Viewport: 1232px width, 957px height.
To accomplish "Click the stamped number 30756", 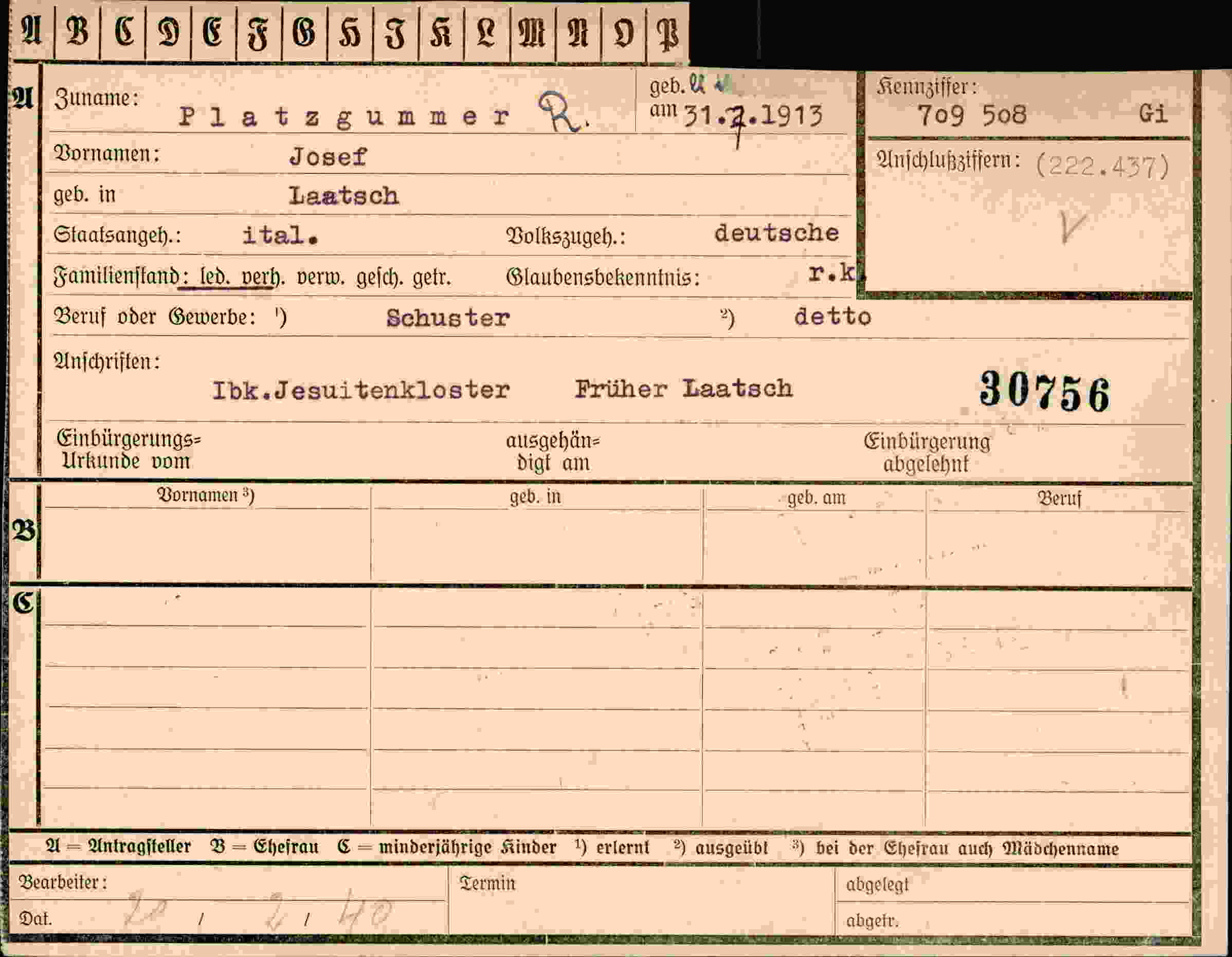I will (1044, 391).
